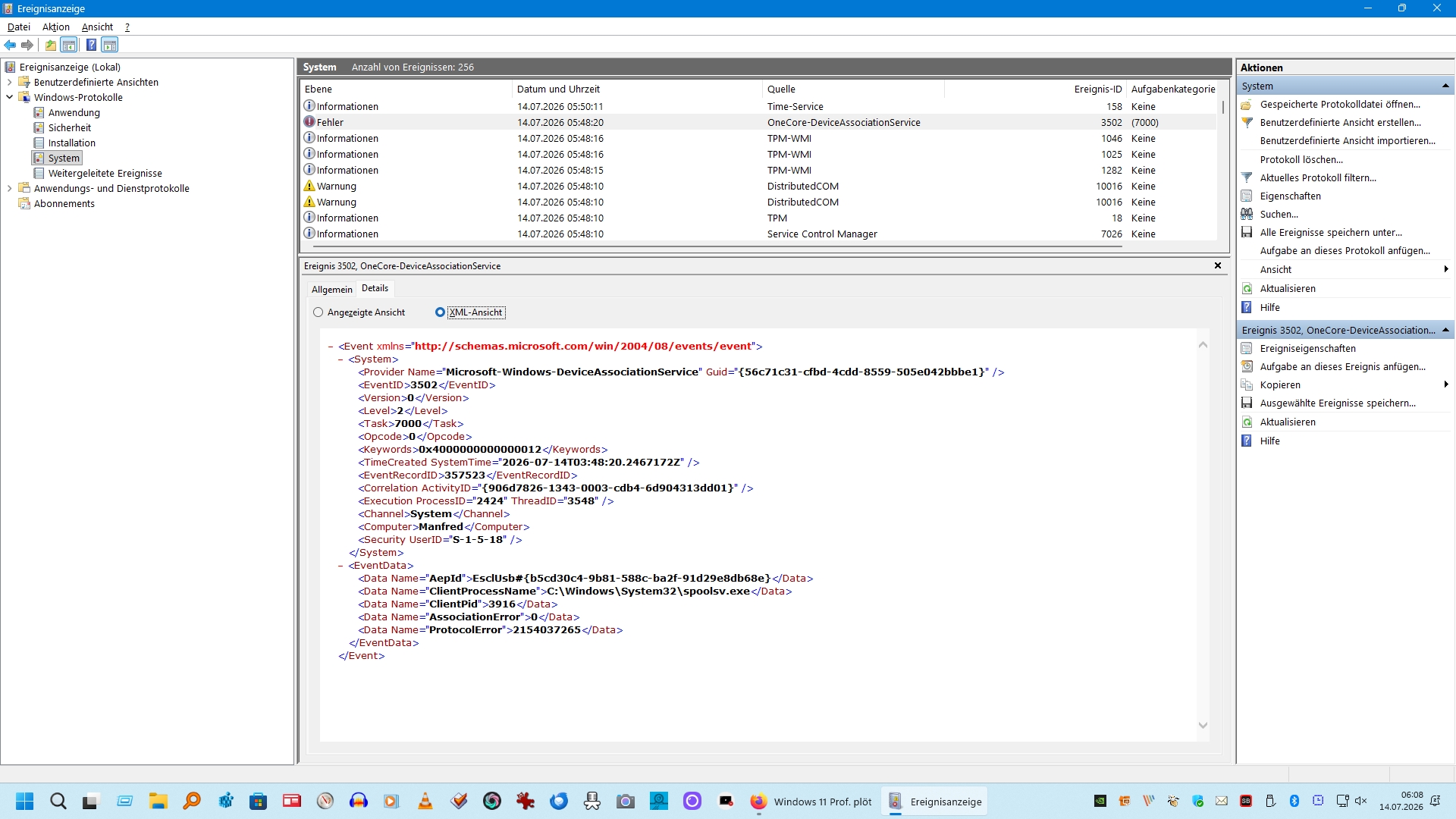This screenshot has width=1456, height=819.
Task: Click the blue Help toolbar icon
Action: pos(91,45)
